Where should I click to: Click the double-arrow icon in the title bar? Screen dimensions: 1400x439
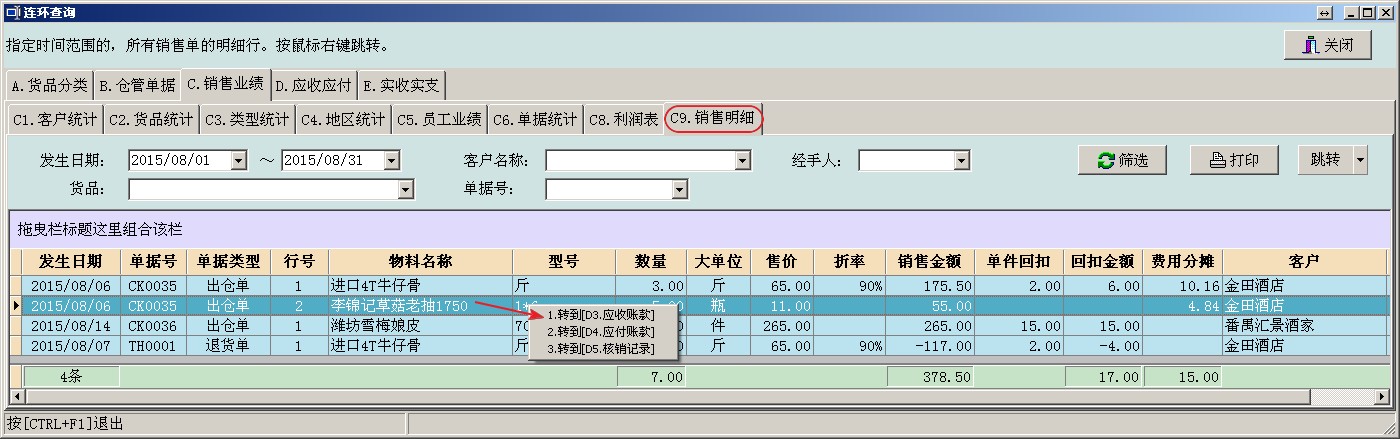pyautogui.click(x=1324, y=12)
